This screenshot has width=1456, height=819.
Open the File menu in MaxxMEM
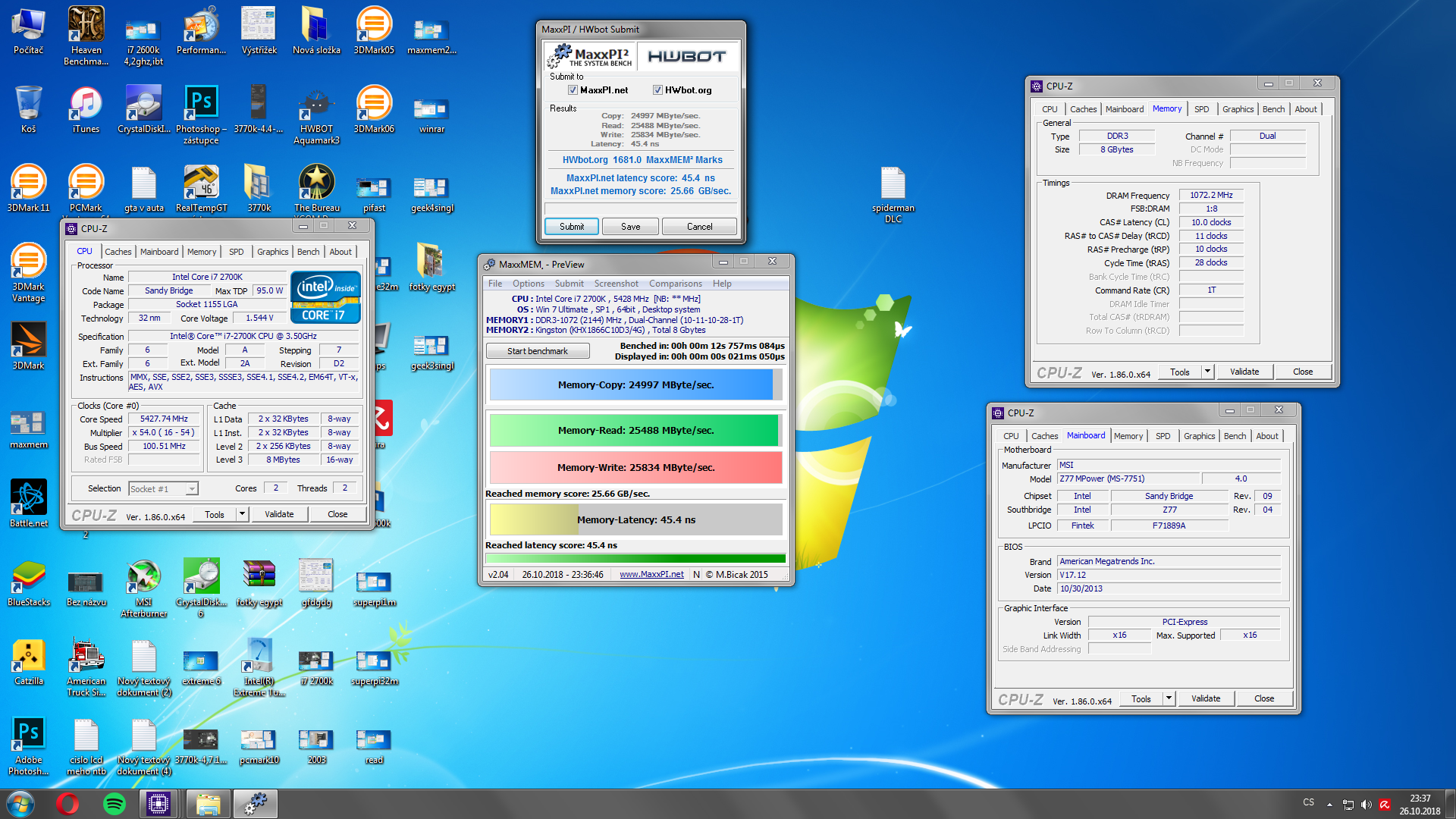click(x=494, y=284)
